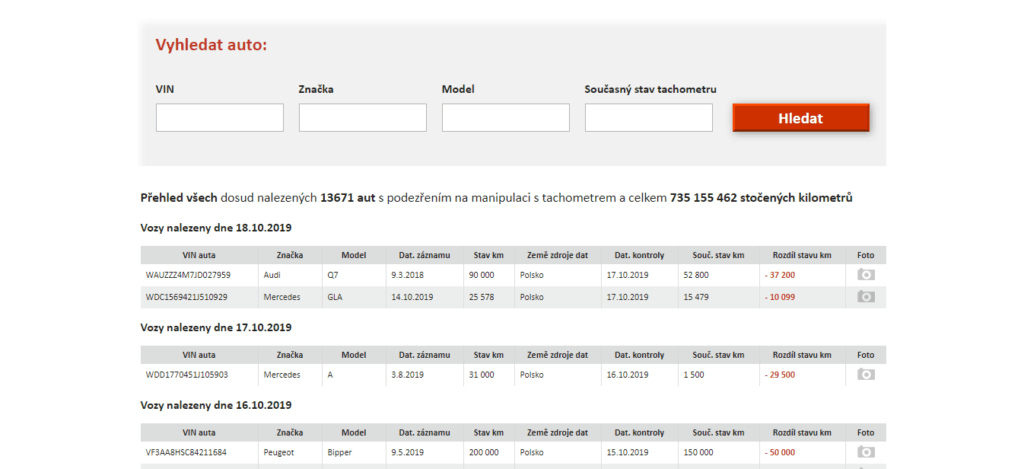
Task: Click the Vyhledat auto heading
Action: [212, 45]
